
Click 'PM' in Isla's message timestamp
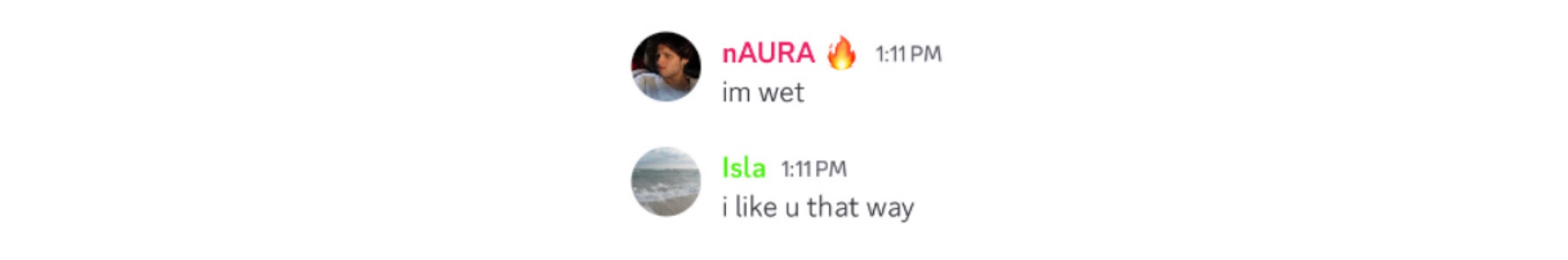(x=831, y=169)
